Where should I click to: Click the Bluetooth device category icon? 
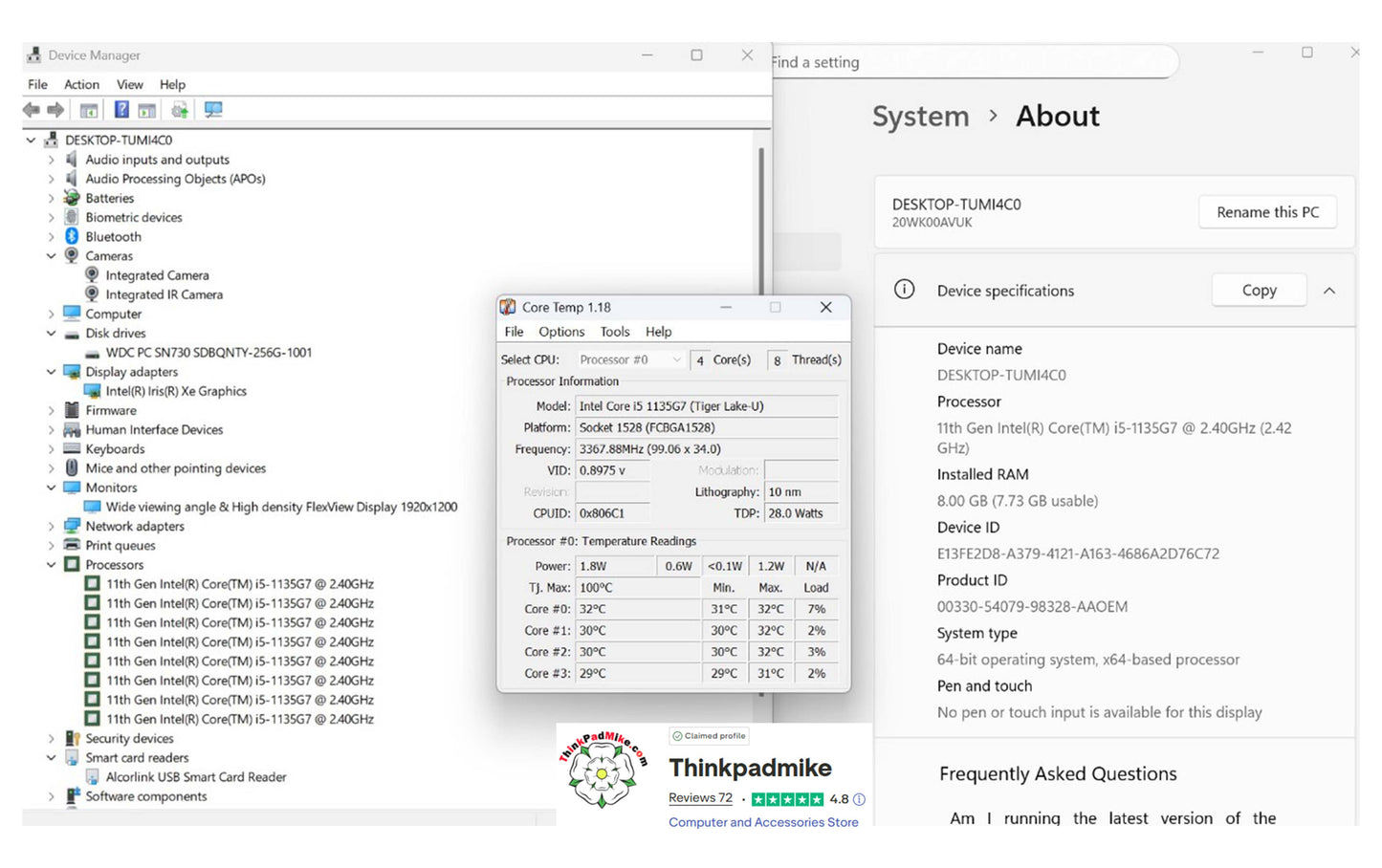[72, 236]
